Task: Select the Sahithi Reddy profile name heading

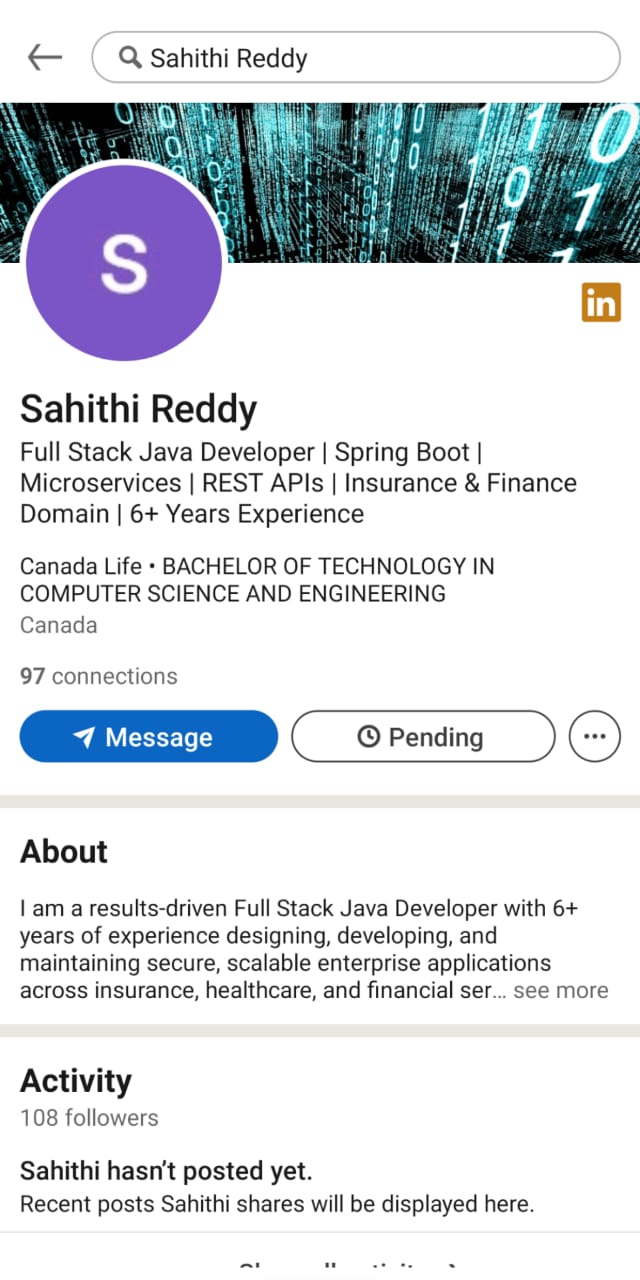Action: (138, 409)
